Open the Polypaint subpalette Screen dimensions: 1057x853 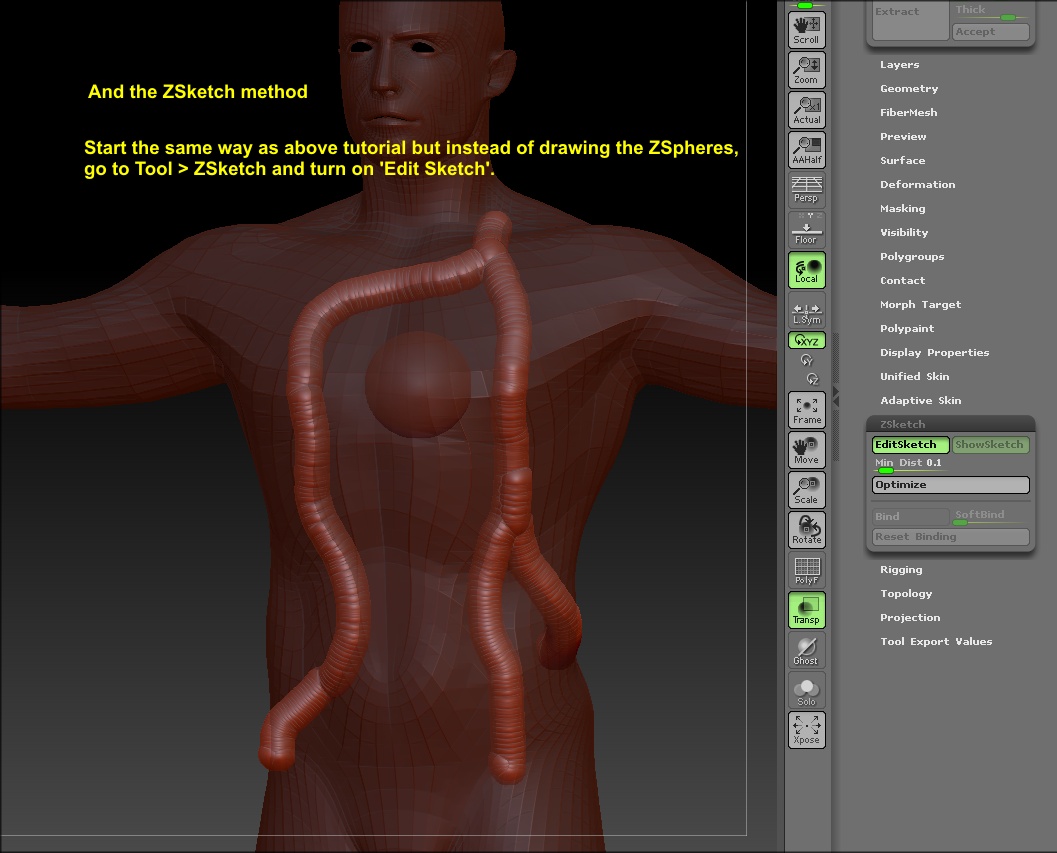[907, 328]
